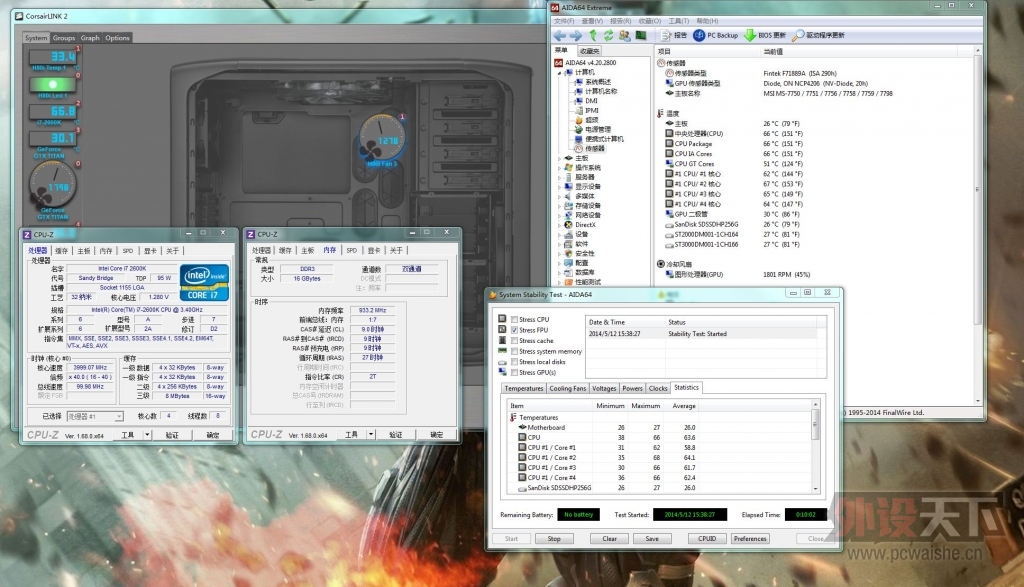Click the Clear button

pyautogui.click(x=609, y=539)
